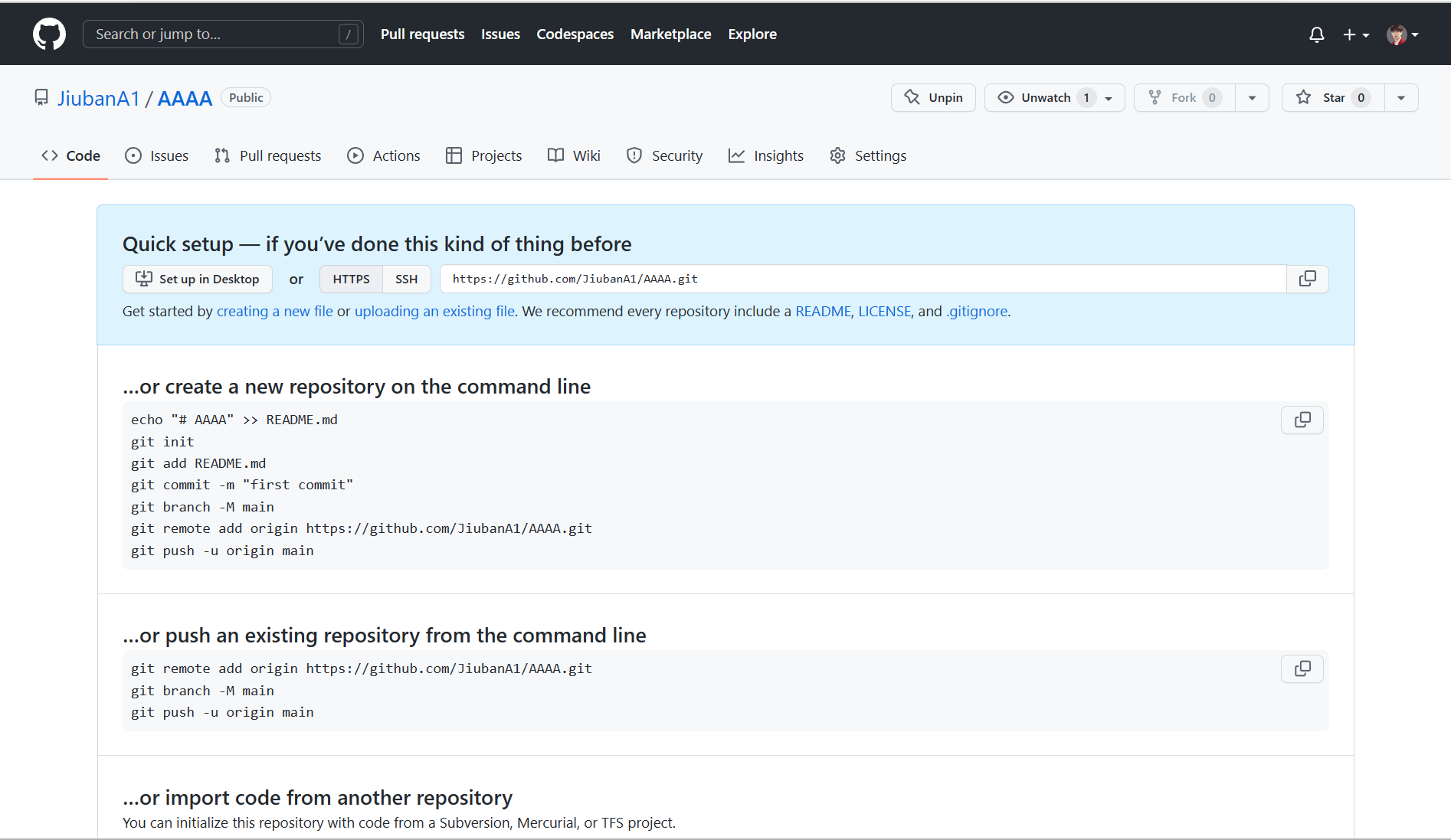The image size is (1451, 840).
Task: Expand the Star lists dropdown
Action: click(x=1401, y=97)
